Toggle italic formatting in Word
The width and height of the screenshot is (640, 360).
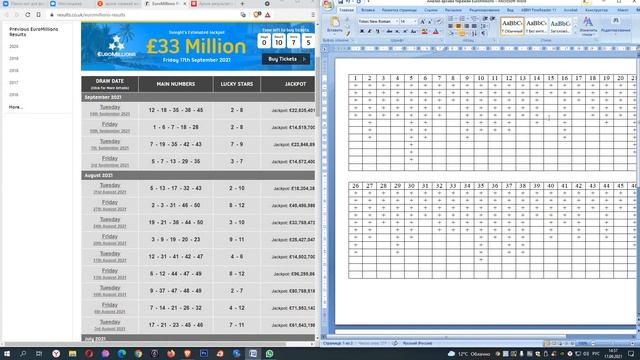pos(369,31)
